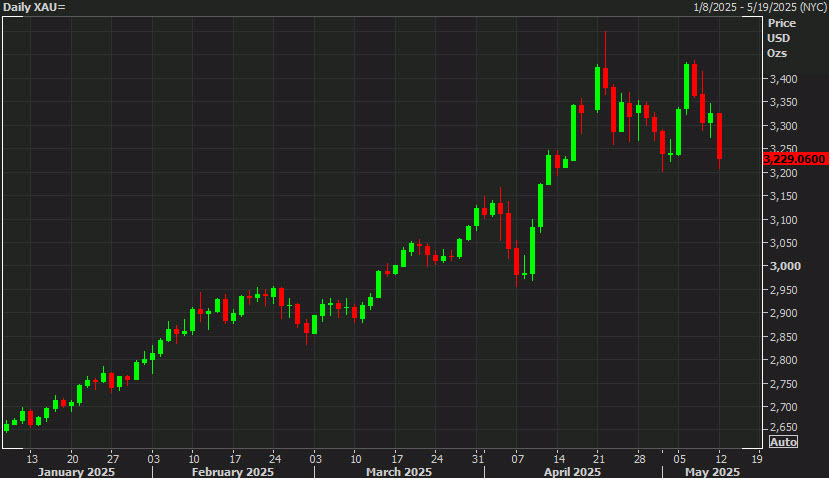The image size is (829, 478).
Task: Click the bold 3,000 price axis label
Action: click(x=785, y=266)
